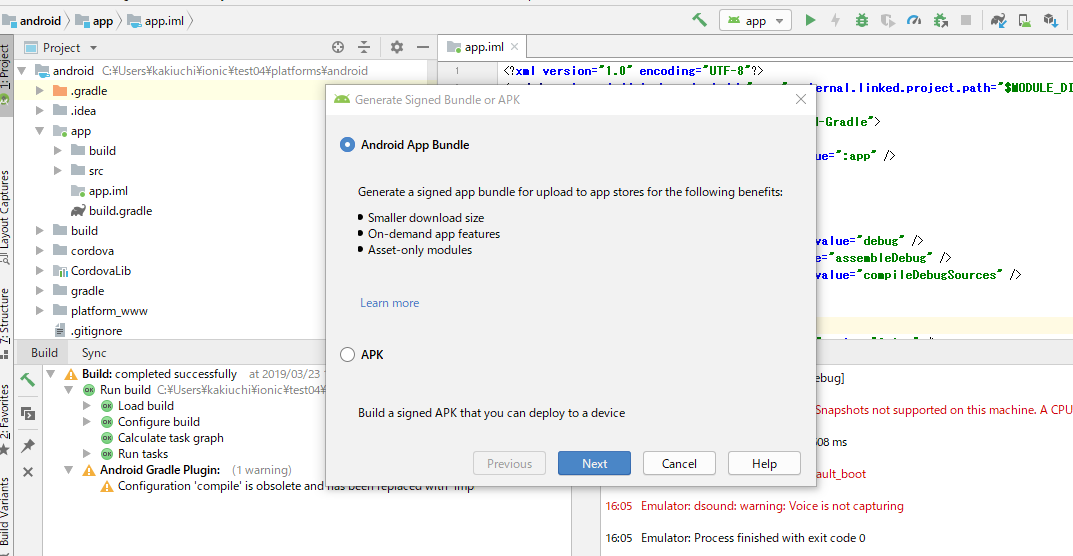Open the 1: Project side tab
Screen dimensions: 1073x556
pos(5,75)
